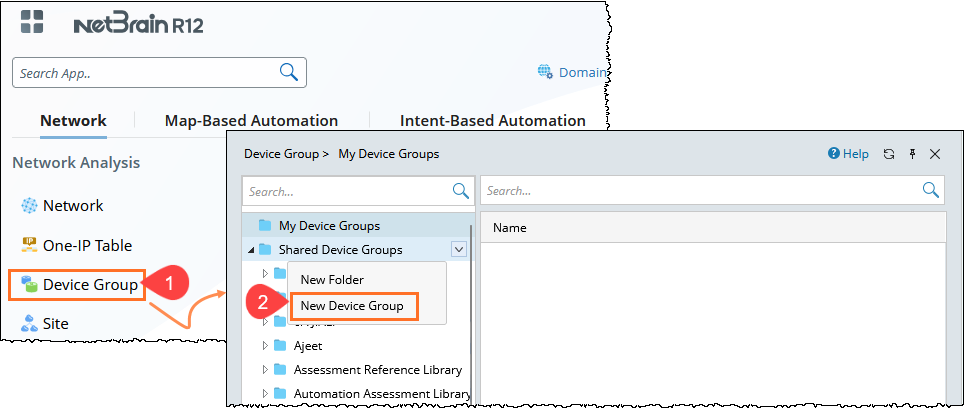Viewport: 964px width, 408px height.
Task: Collapse the Shared Device Groups tree node
Action: pyautogui.click(x=249, y=250)
